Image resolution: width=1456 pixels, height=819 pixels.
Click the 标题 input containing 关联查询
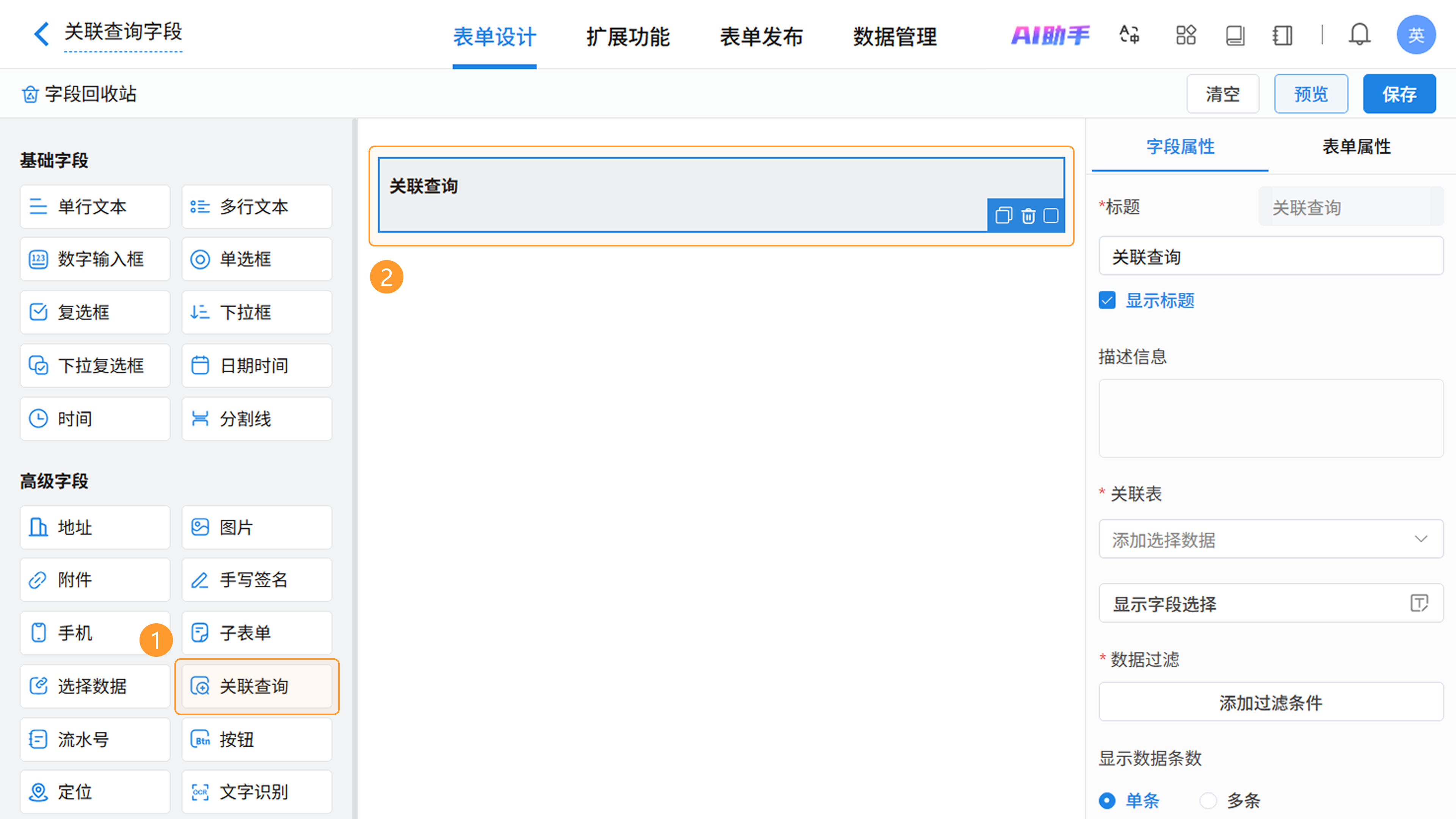tap(1271, 256)
